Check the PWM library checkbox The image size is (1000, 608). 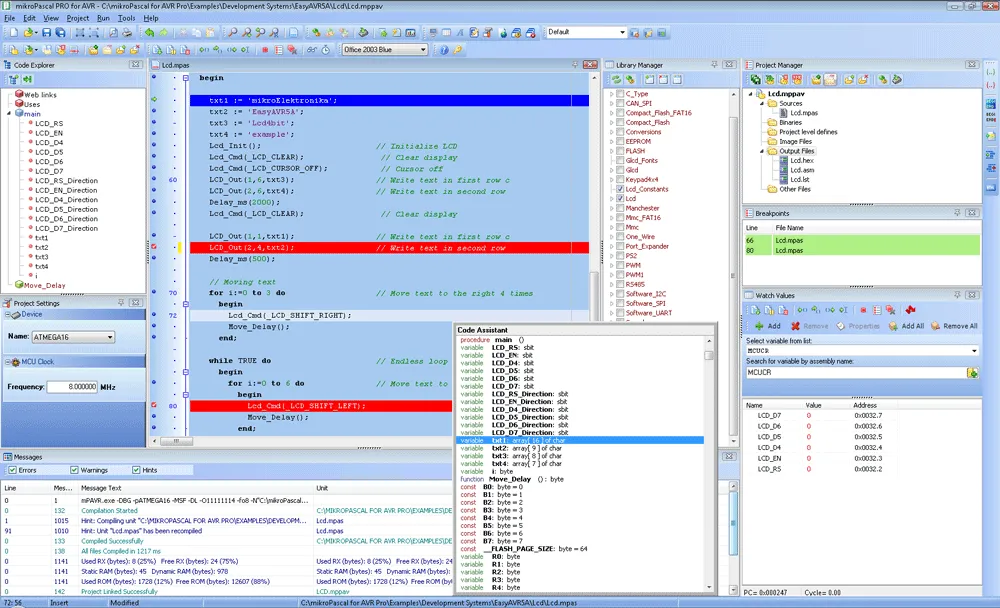(x=620, y=265)
